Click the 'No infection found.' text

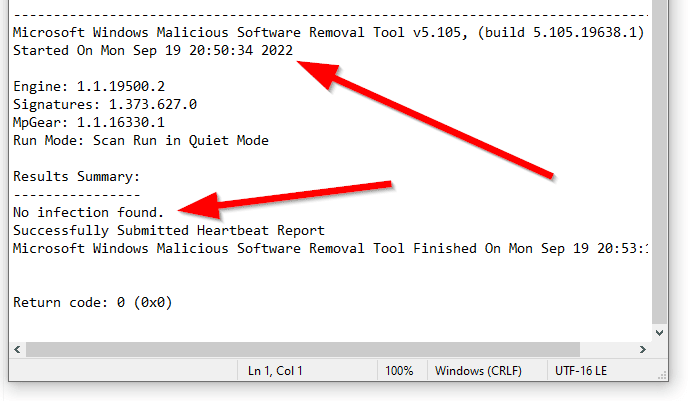[88, 212]
